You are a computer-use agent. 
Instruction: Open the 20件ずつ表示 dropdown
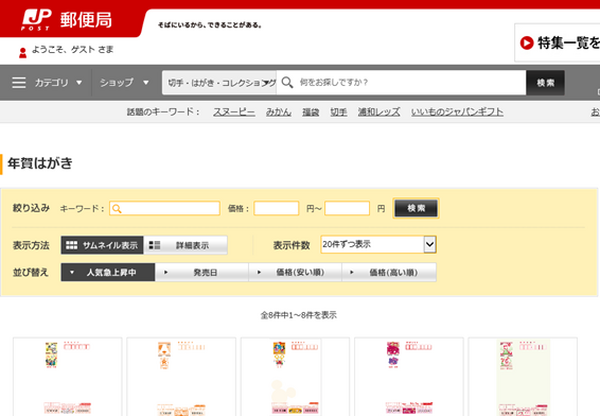[x=378, y=244]
